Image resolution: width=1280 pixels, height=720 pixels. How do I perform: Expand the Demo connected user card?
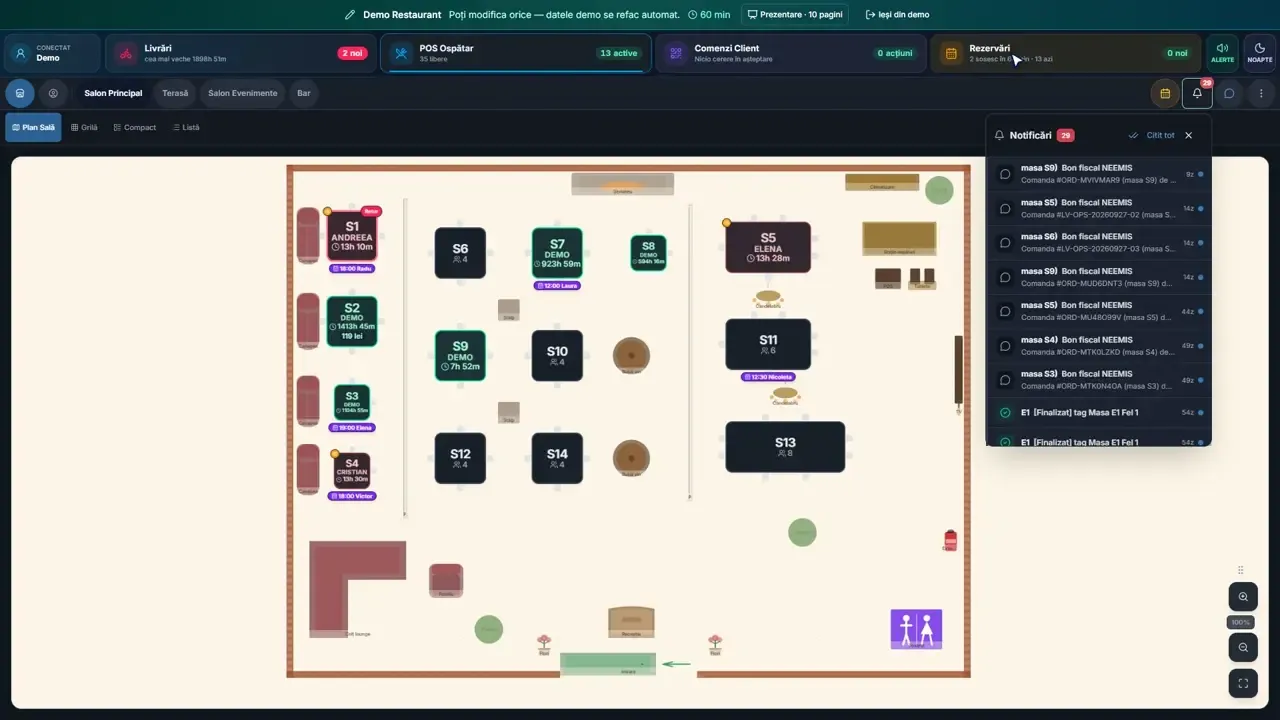(x=53, y=53)
